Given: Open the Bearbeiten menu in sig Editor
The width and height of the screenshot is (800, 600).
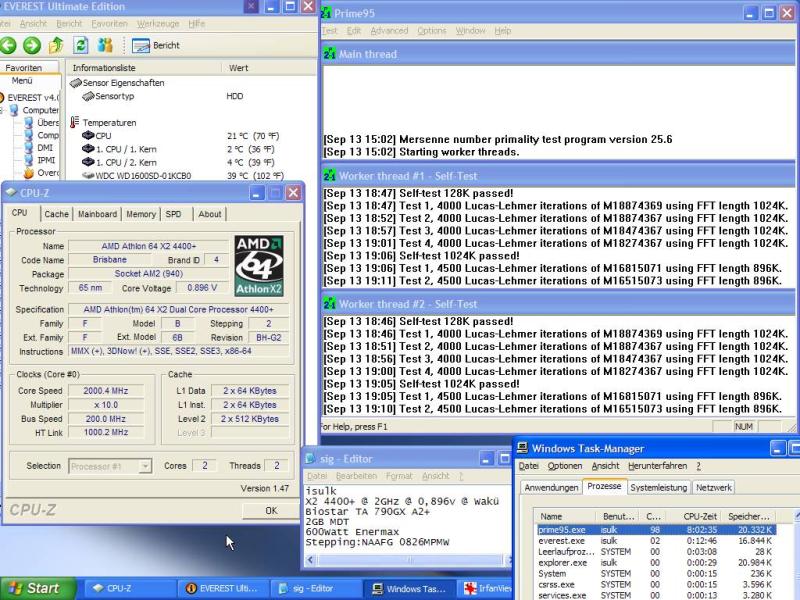Looking at the screenshot, I should tap(356, 476).
